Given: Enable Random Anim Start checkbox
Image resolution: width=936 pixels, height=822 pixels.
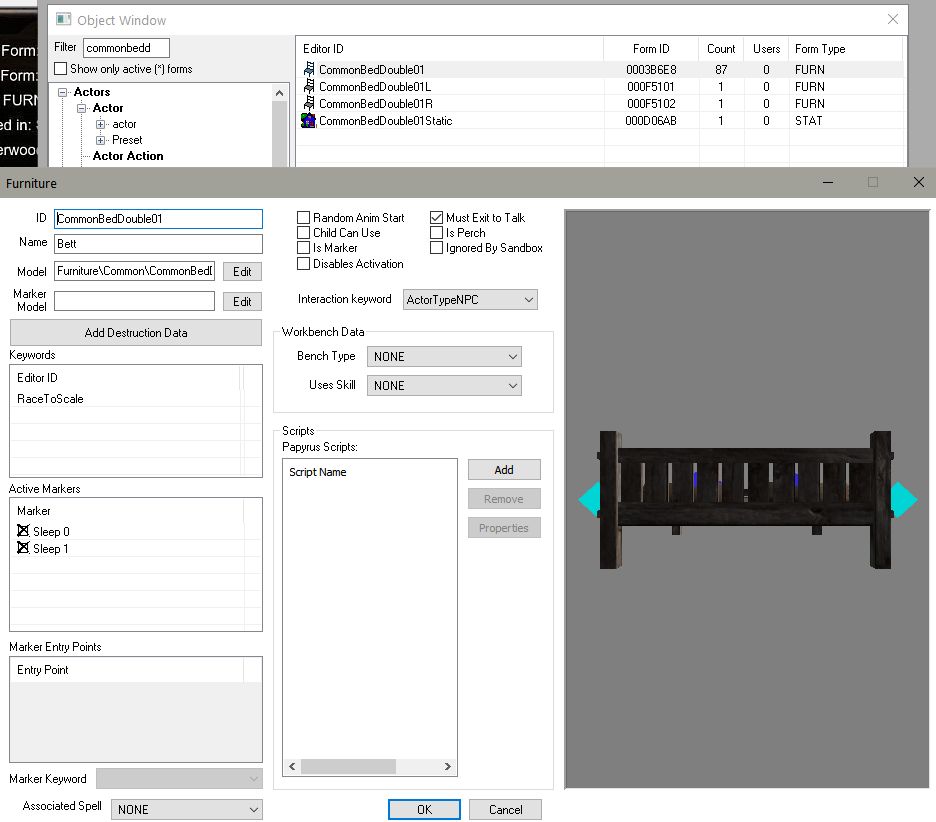Looking at the screenshot, I should pyautogui.click(x=304, y=218).
